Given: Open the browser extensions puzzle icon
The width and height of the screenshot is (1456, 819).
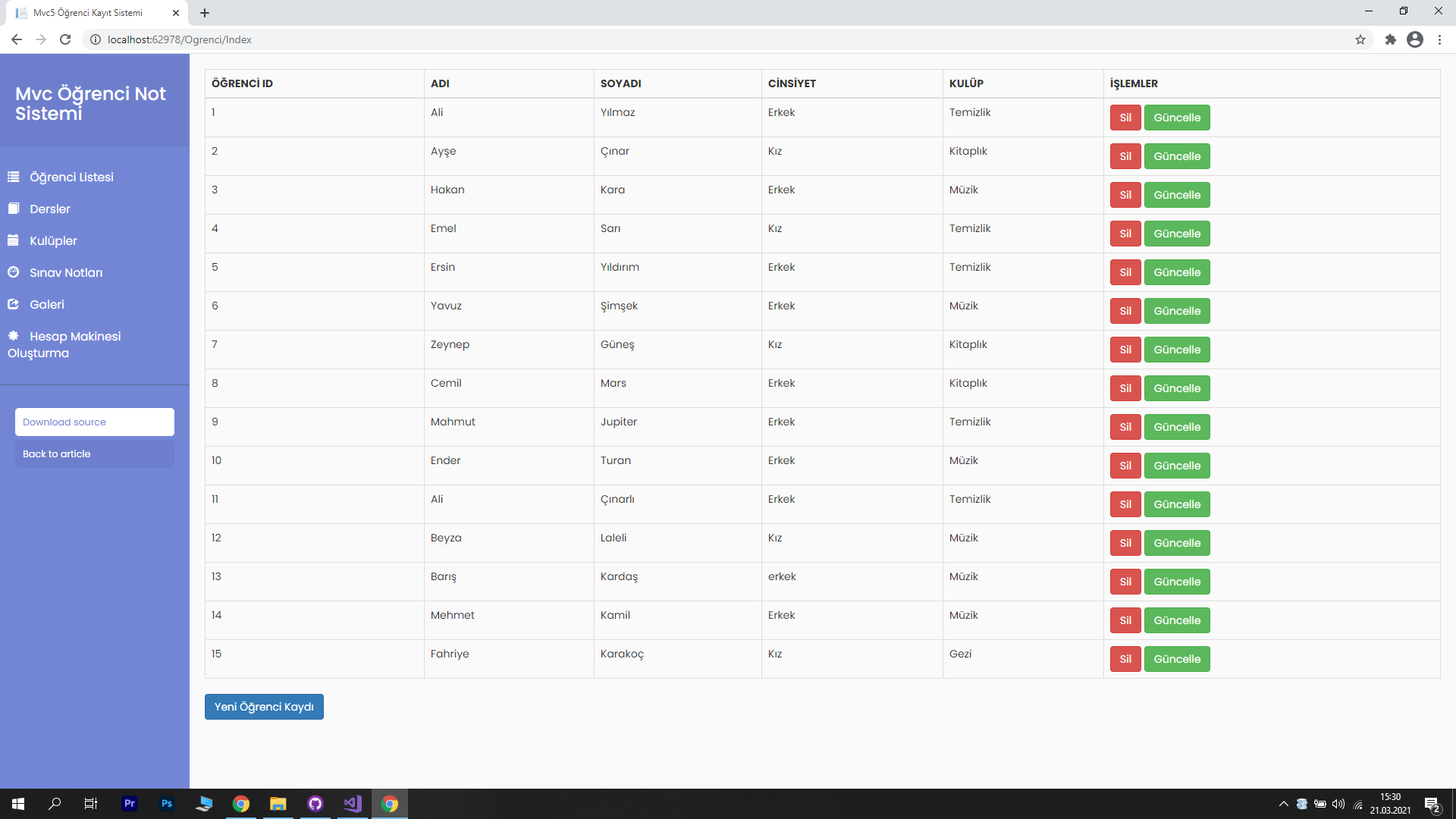Looking at the screenshot, I should tap(1390, 39).
